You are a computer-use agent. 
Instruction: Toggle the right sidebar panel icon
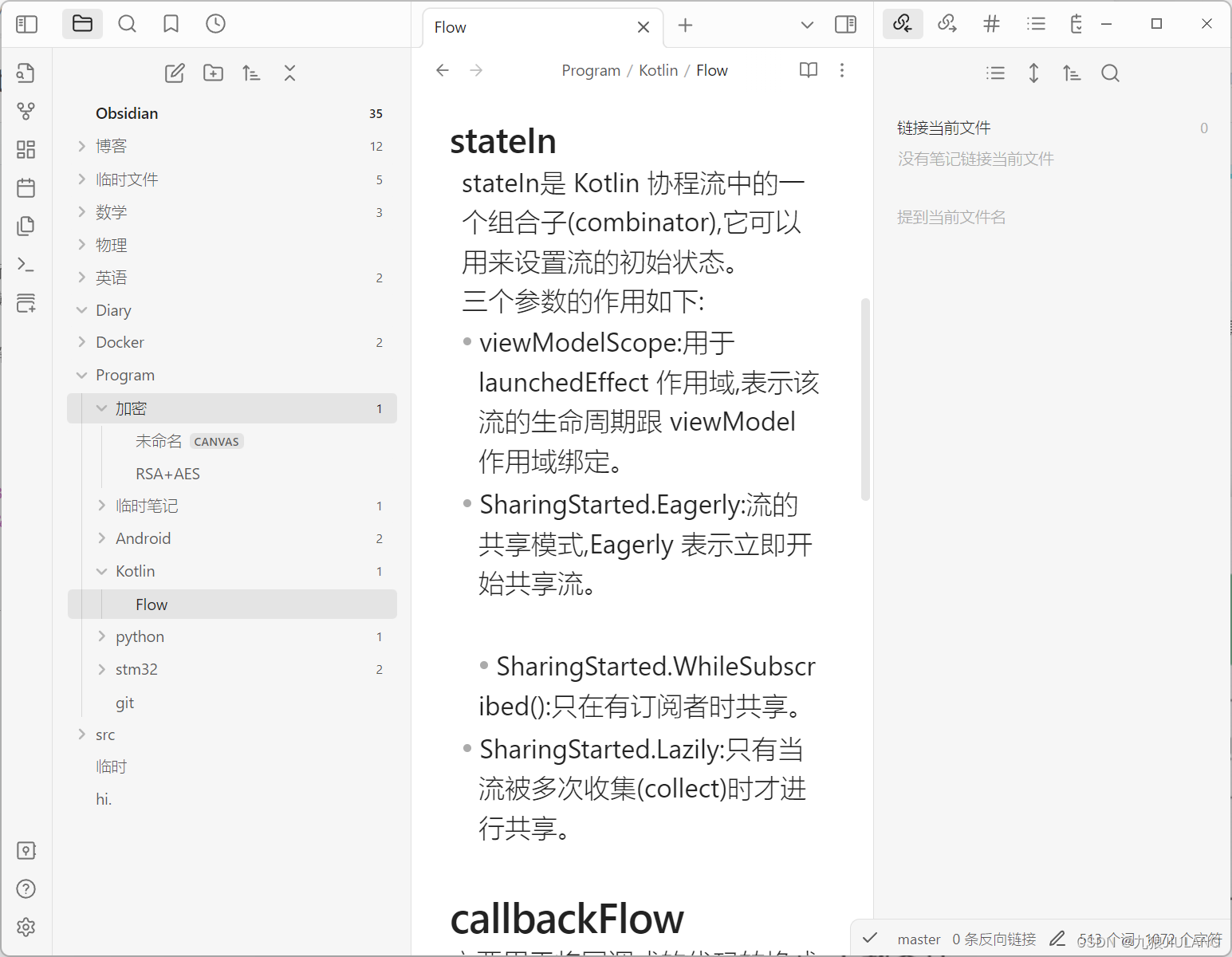click(x=845, y=25)
